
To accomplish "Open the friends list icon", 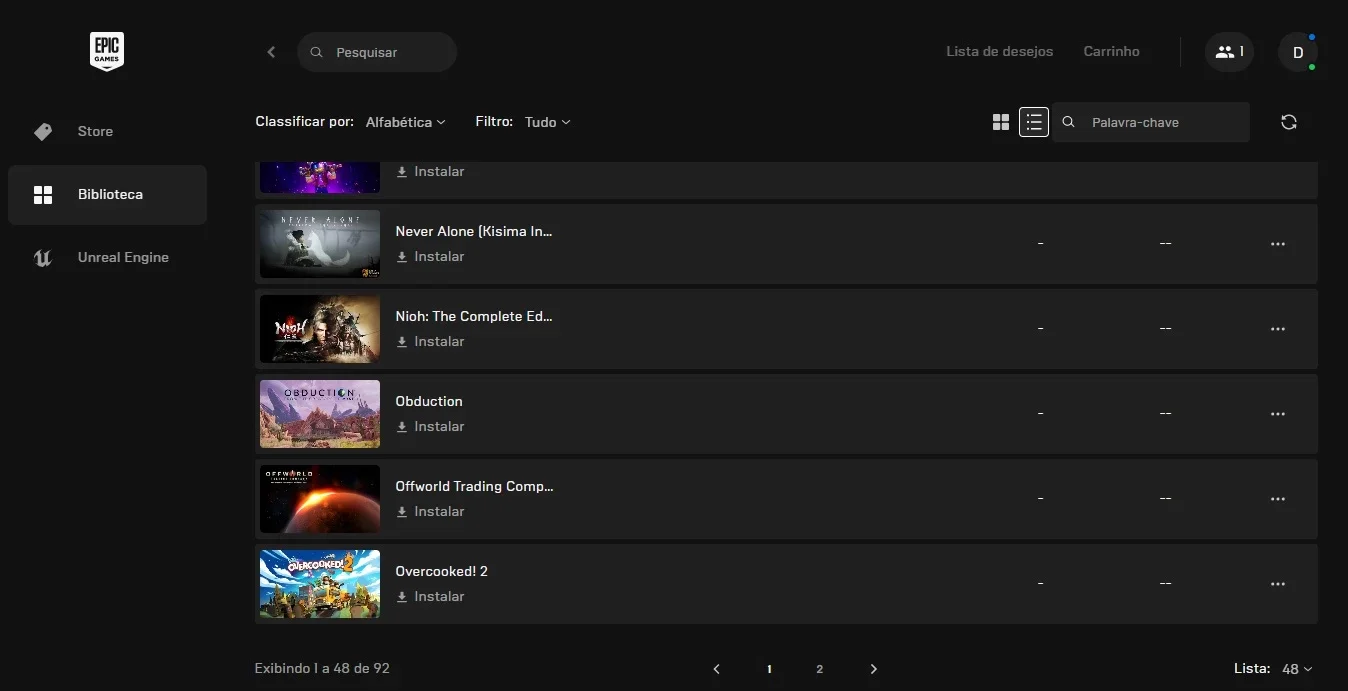I will [x=1229, y=52].
